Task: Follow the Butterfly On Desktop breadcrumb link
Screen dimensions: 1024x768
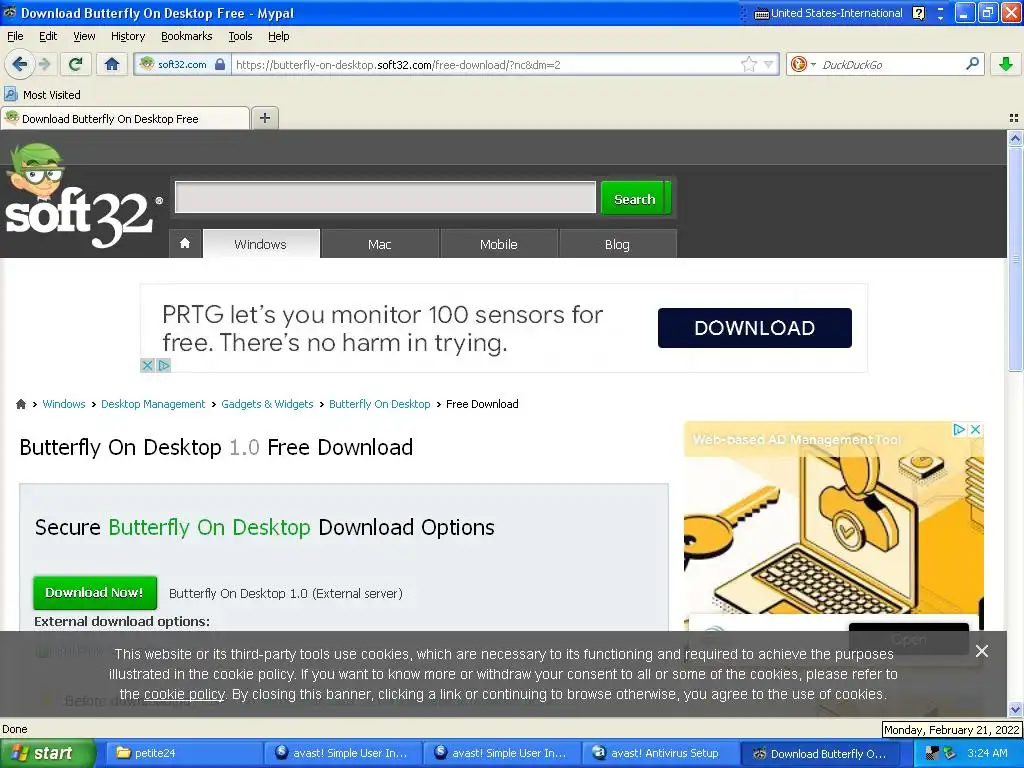Action: (x=379, y=404)
